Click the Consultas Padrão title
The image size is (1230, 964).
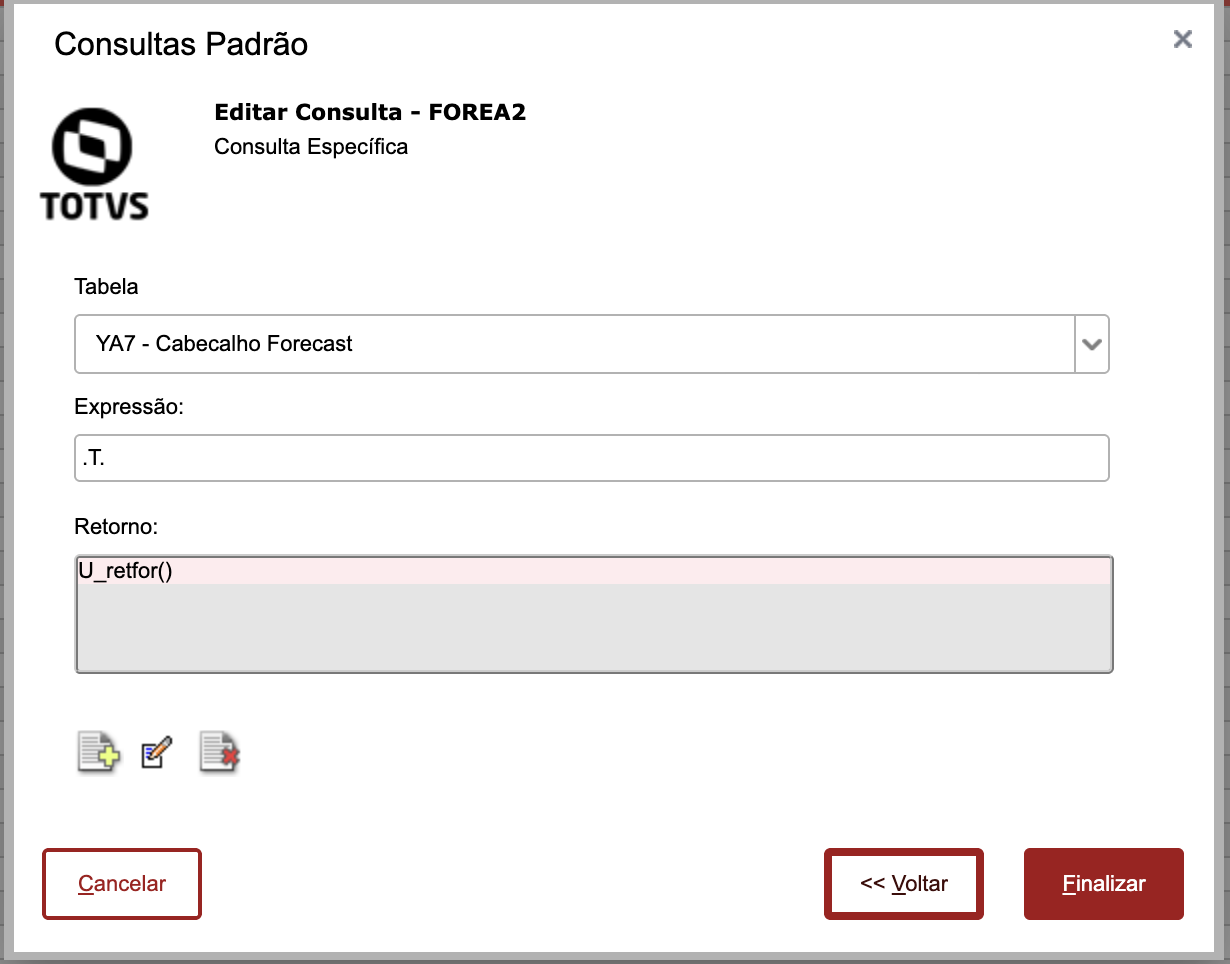[181, 44]
